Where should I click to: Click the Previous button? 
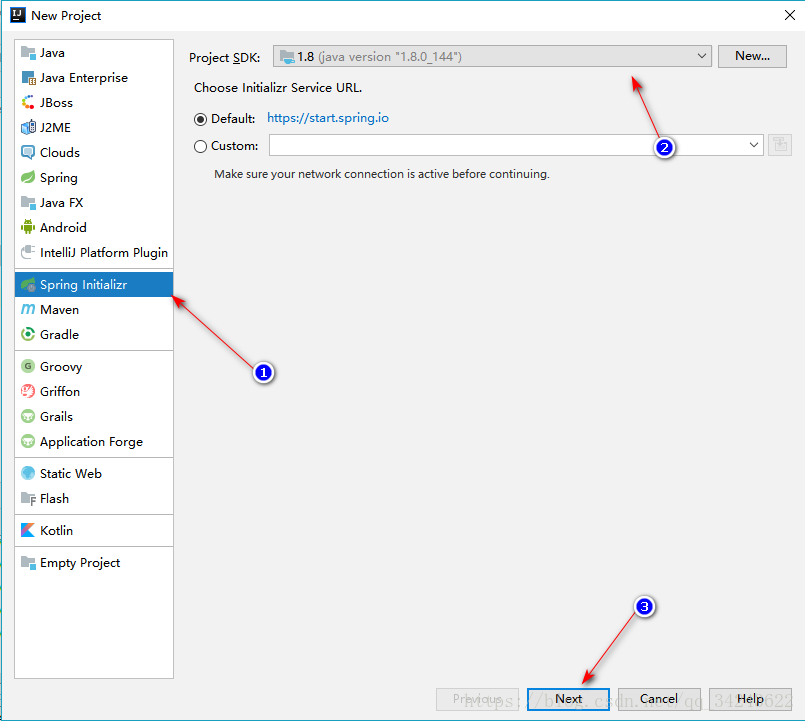point(477,699)
